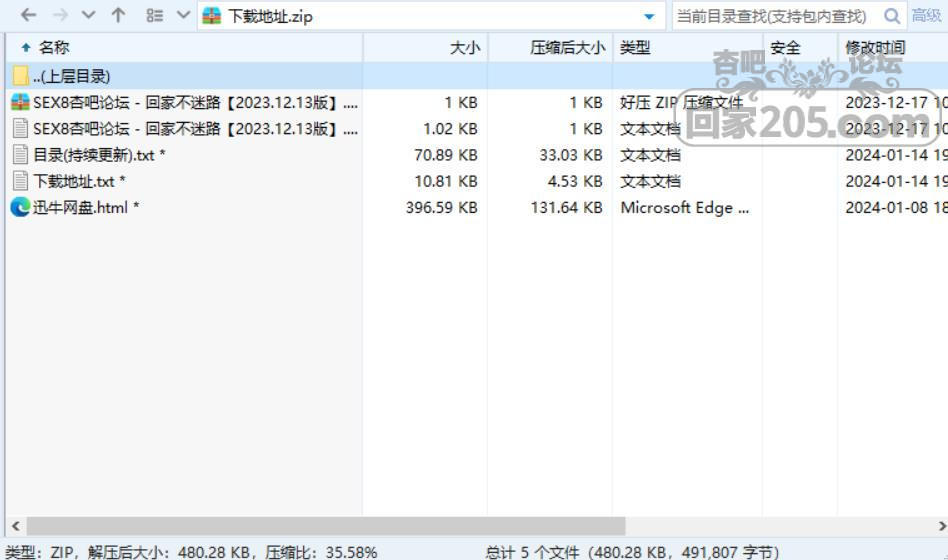This screenshot has width=948, height=560.
Task: Click the 131.64 KB compressed size cell
Action: coord(567,207)
